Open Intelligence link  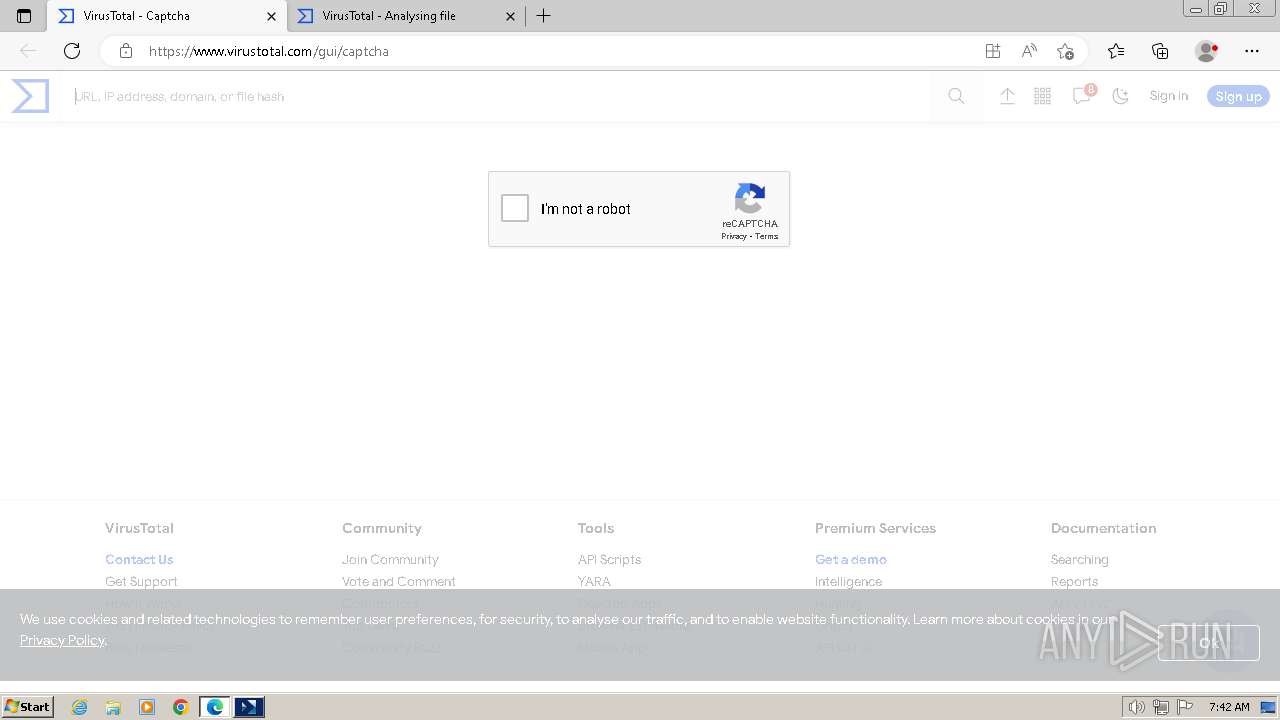[x=848, y=581]
